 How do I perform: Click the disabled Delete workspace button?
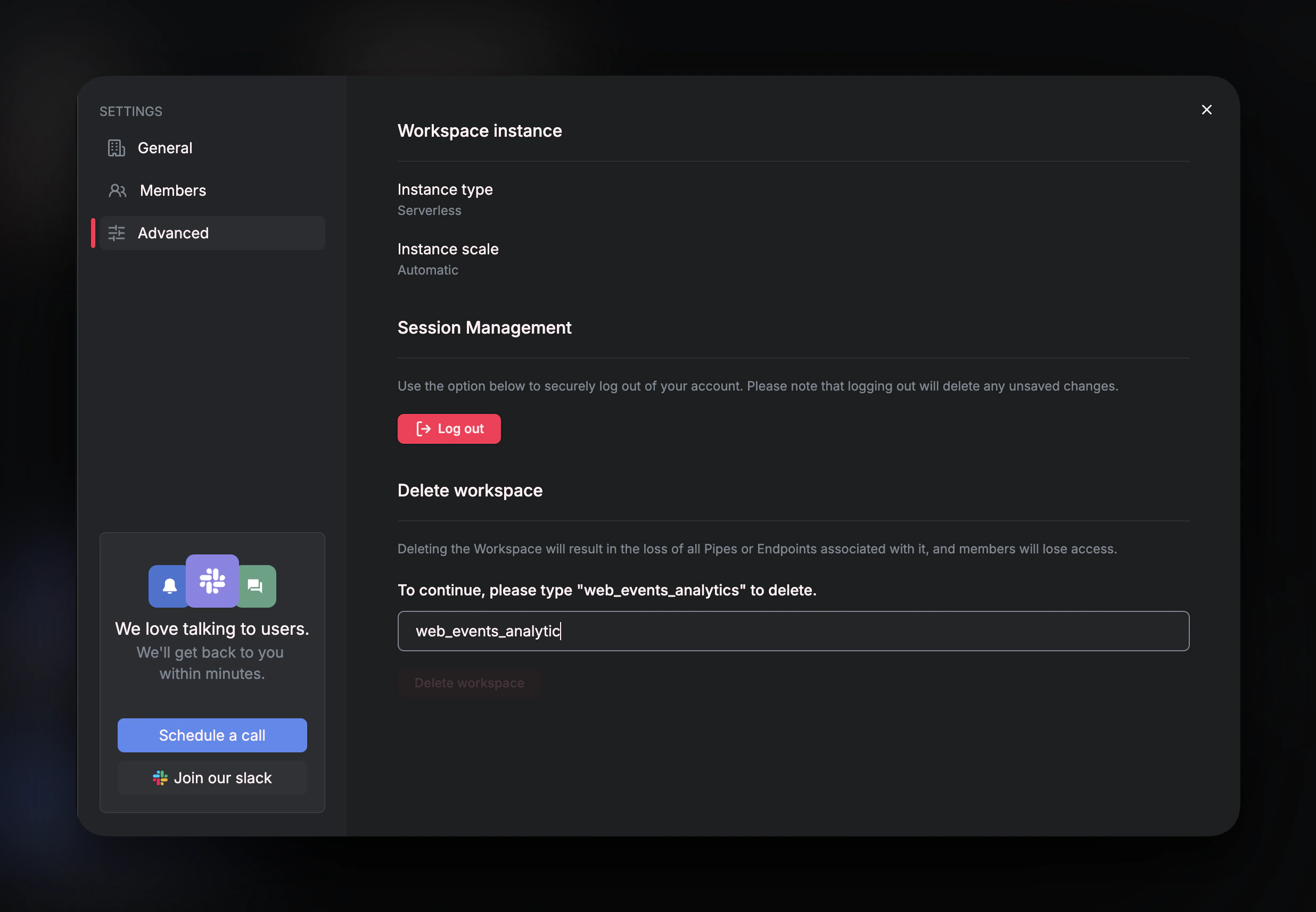(469, 683)
